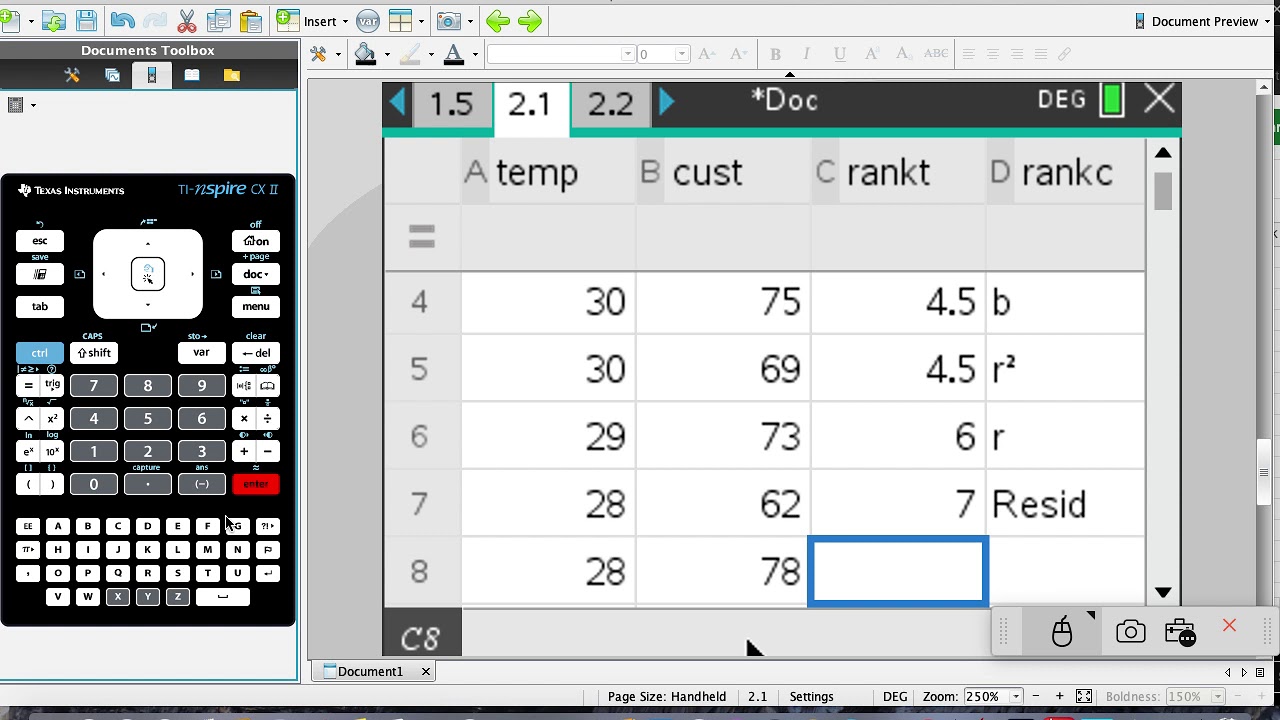Switch to page 2.2 tab
The image size is (1280, 720).
click(x=610, y=104)
